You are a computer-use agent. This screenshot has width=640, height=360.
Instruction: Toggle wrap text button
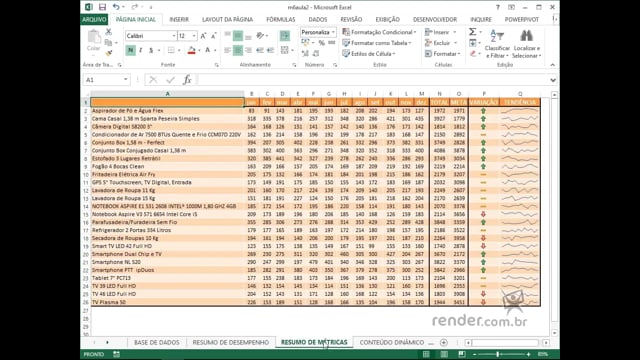(x=284, y=36)
